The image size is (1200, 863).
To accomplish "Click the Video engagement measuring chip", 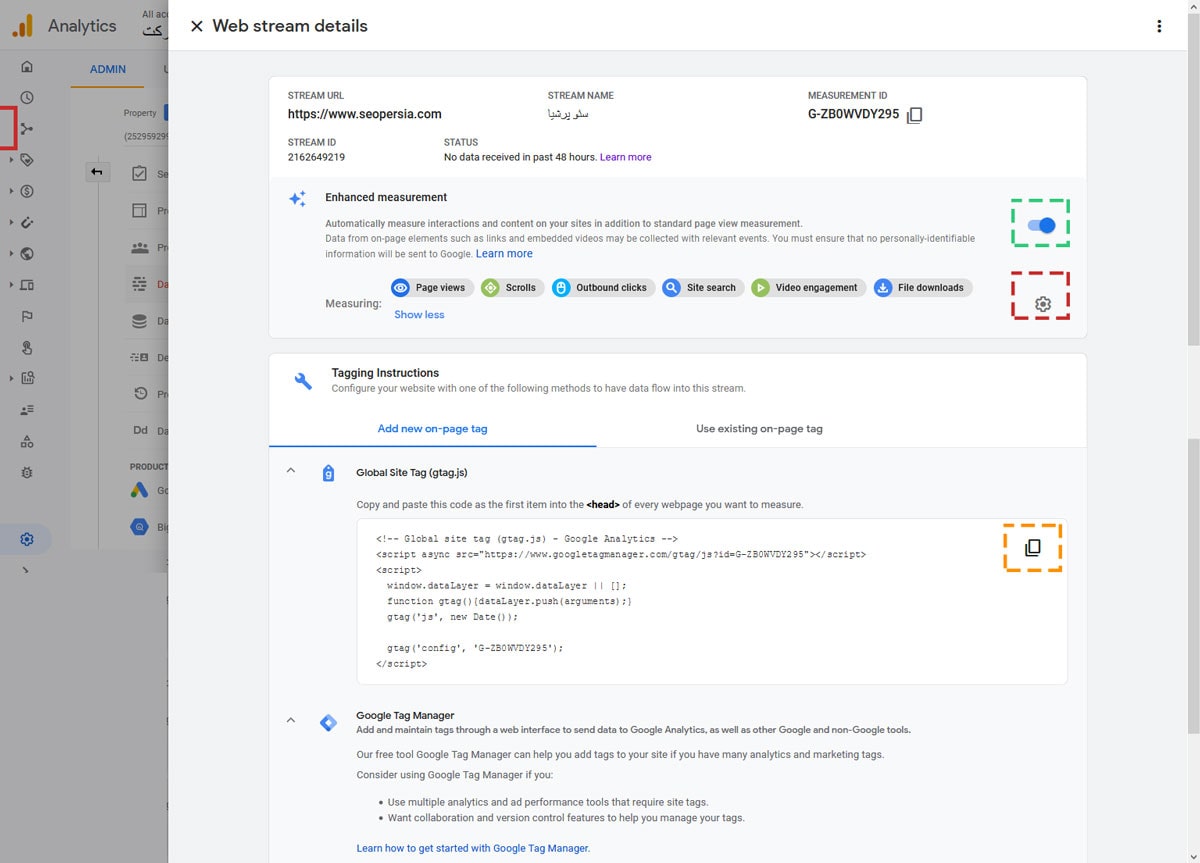I will pyautogui.click(x=807, y=287).
